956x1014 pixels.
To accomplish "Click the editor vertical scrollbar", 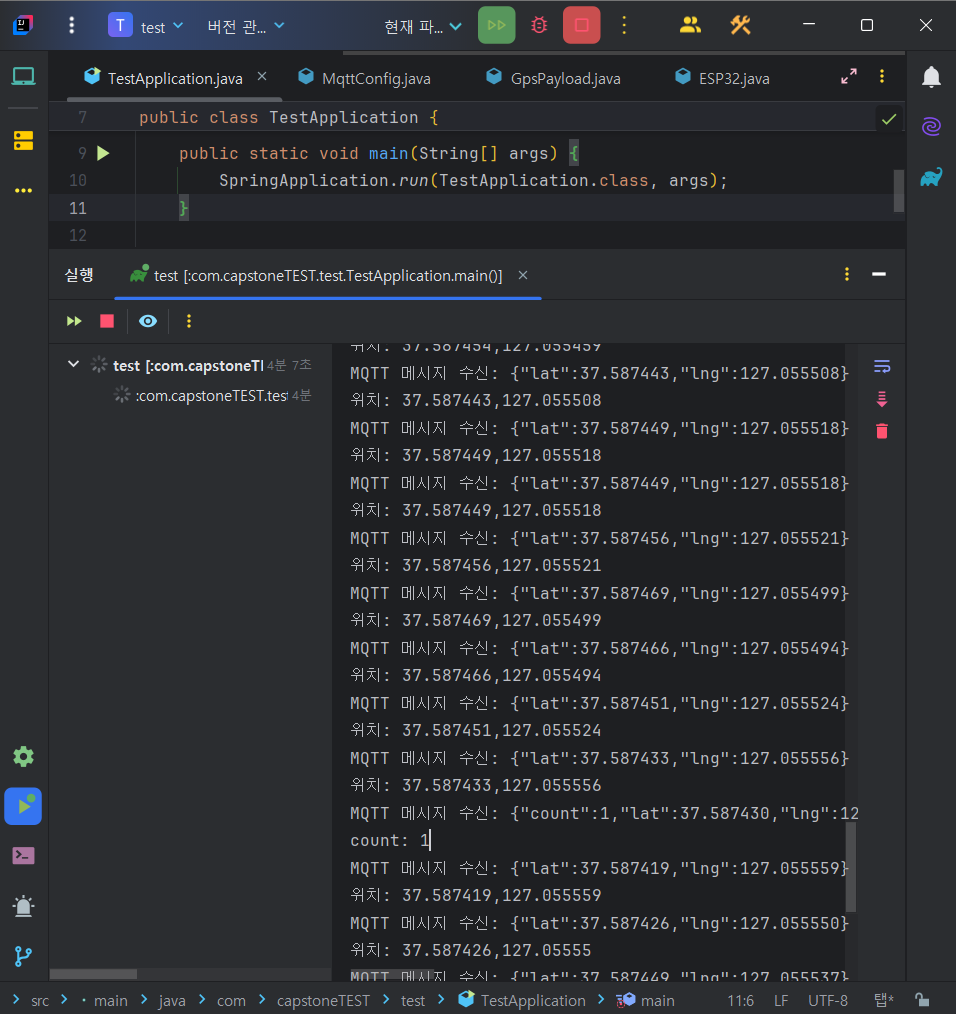I will (x=898, y=190).
